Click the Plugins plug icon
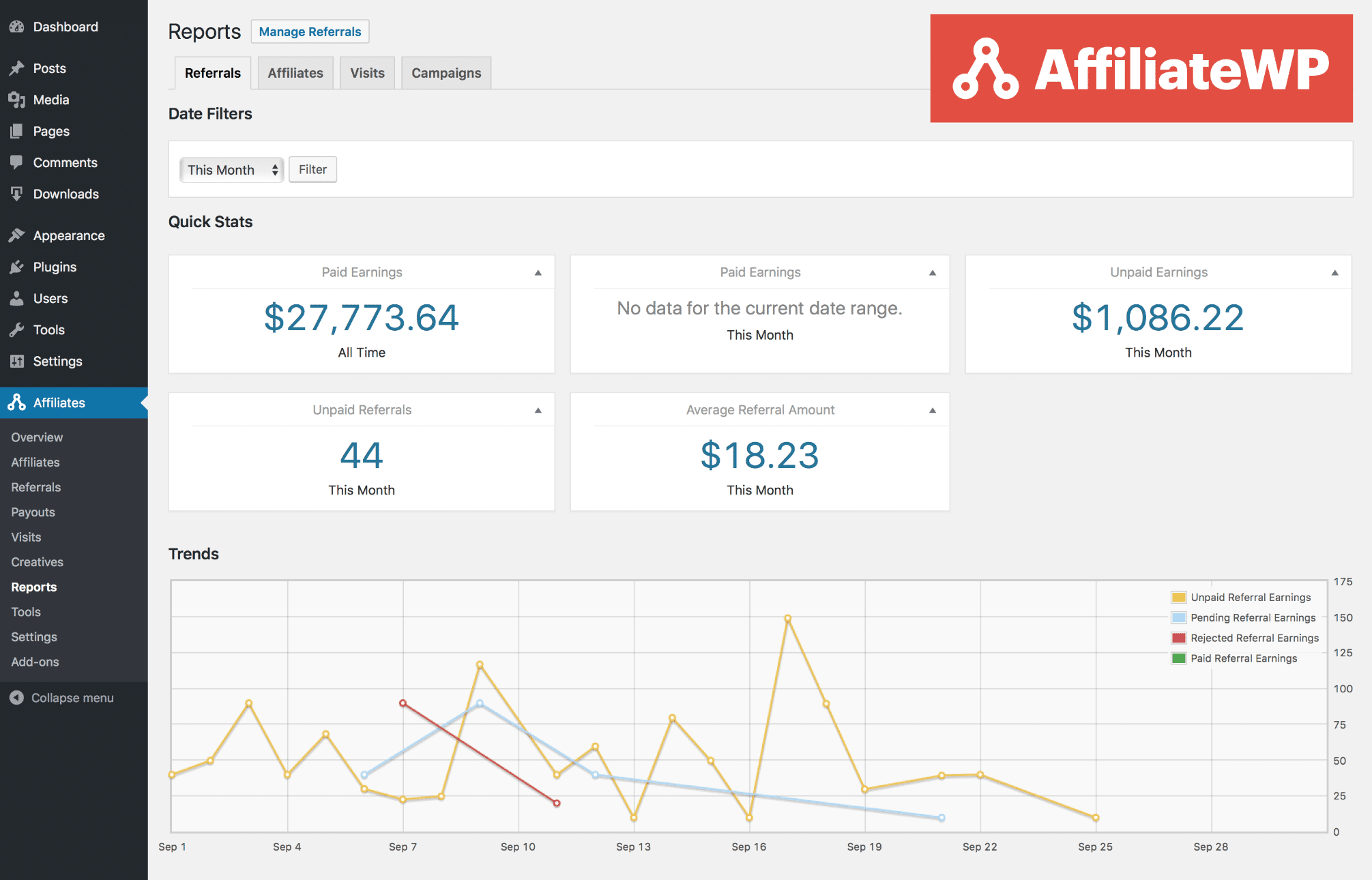 click(16, 267)
